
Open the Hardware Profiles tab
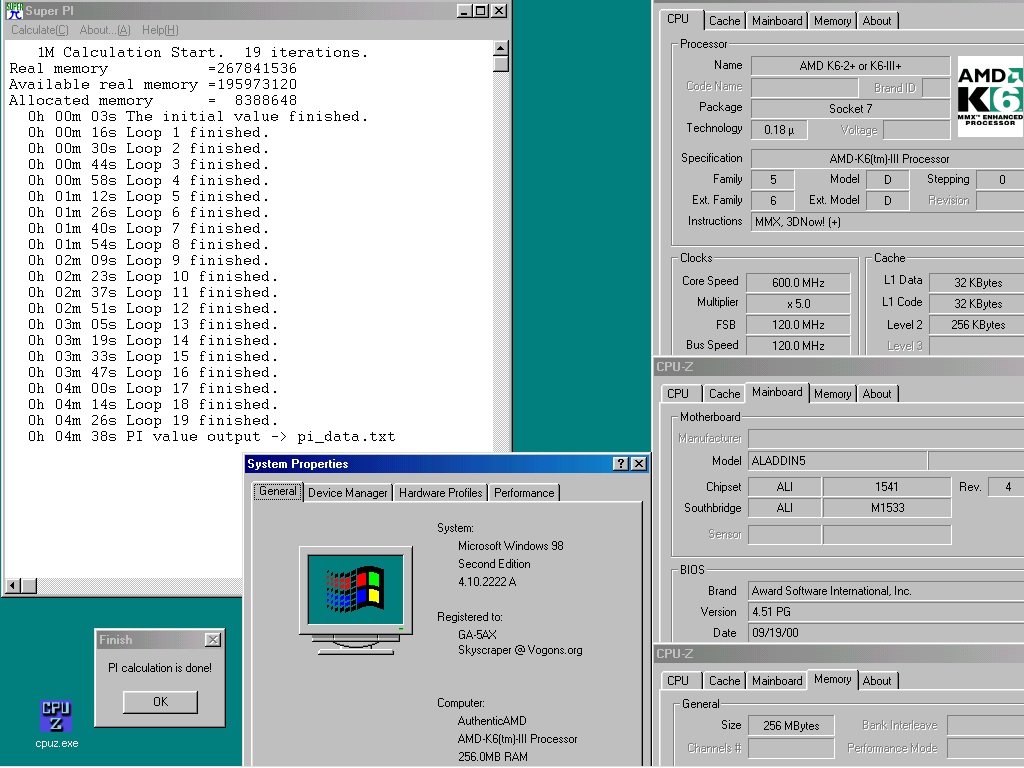coord(441,493)
